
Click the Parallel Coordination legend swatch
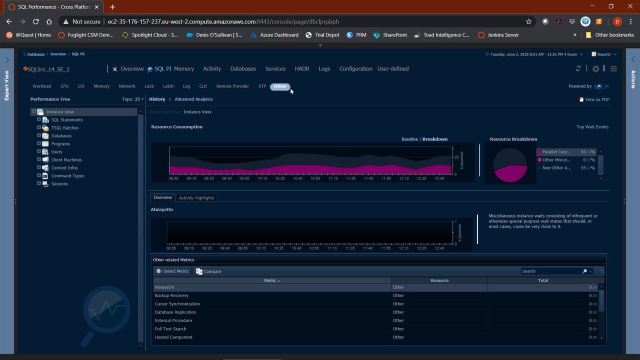pos(540,152)
